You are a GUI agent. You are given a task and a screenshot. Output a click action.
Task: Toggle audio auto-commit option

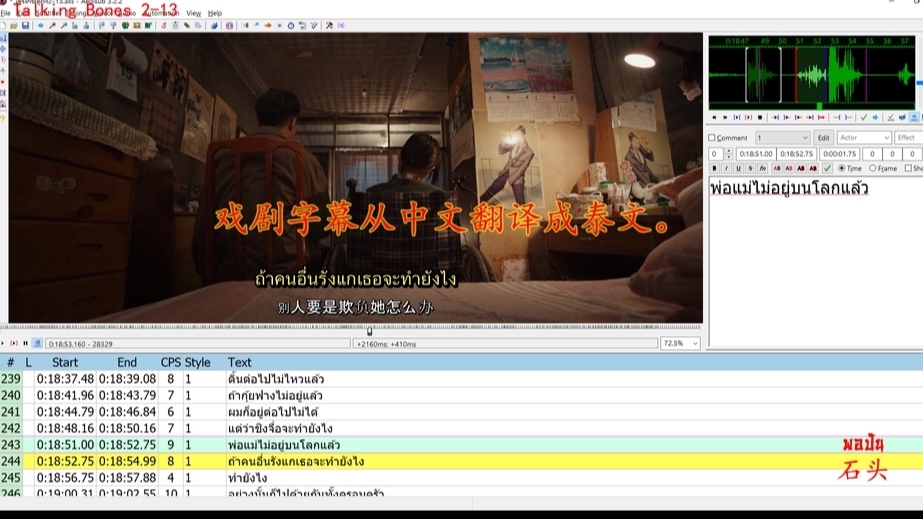click(x=891, y=117)
